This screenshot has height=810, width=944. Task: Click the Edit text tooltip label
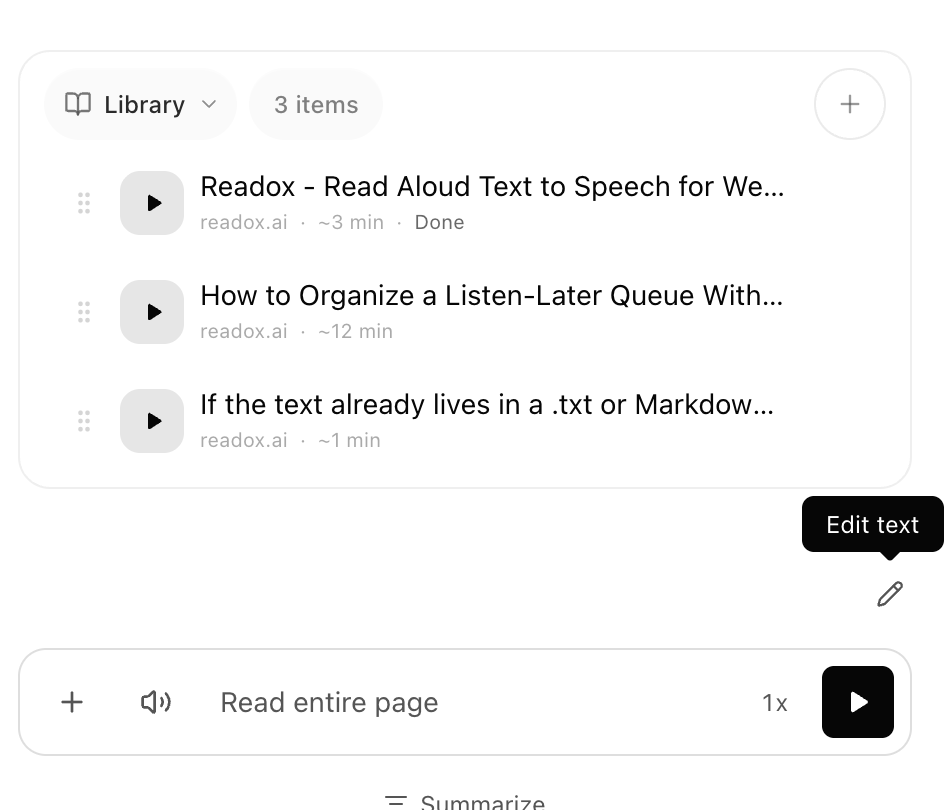[872, 524]
